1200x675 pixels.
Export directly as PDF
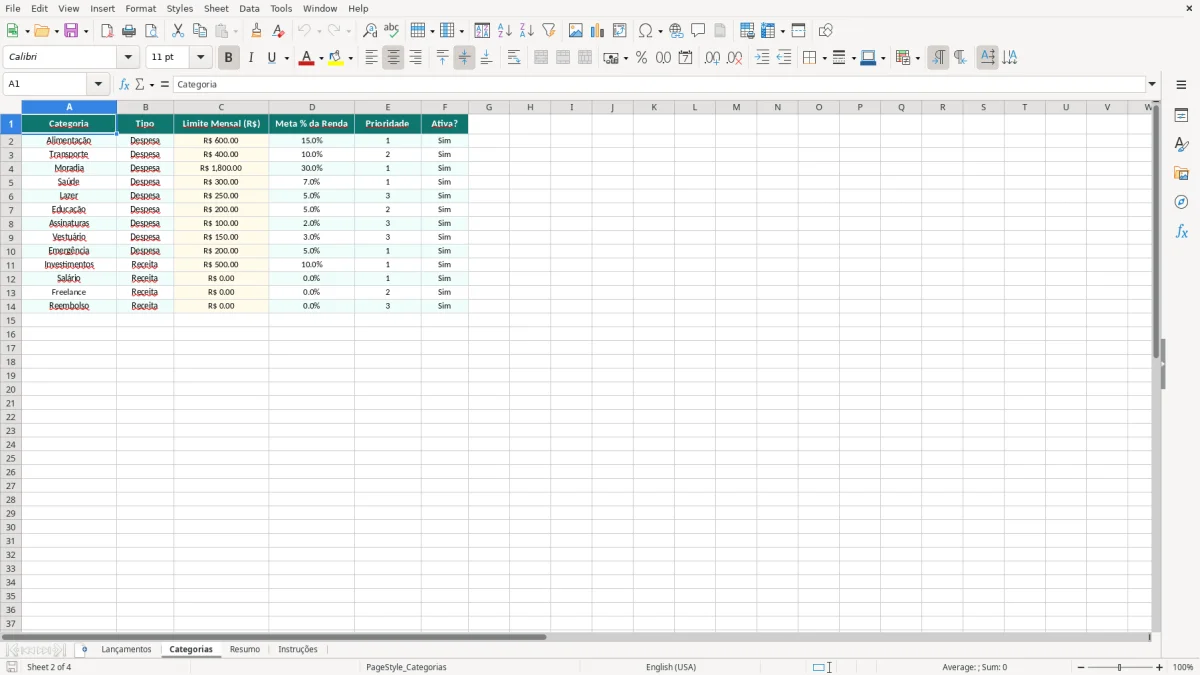tap(107, 31)
